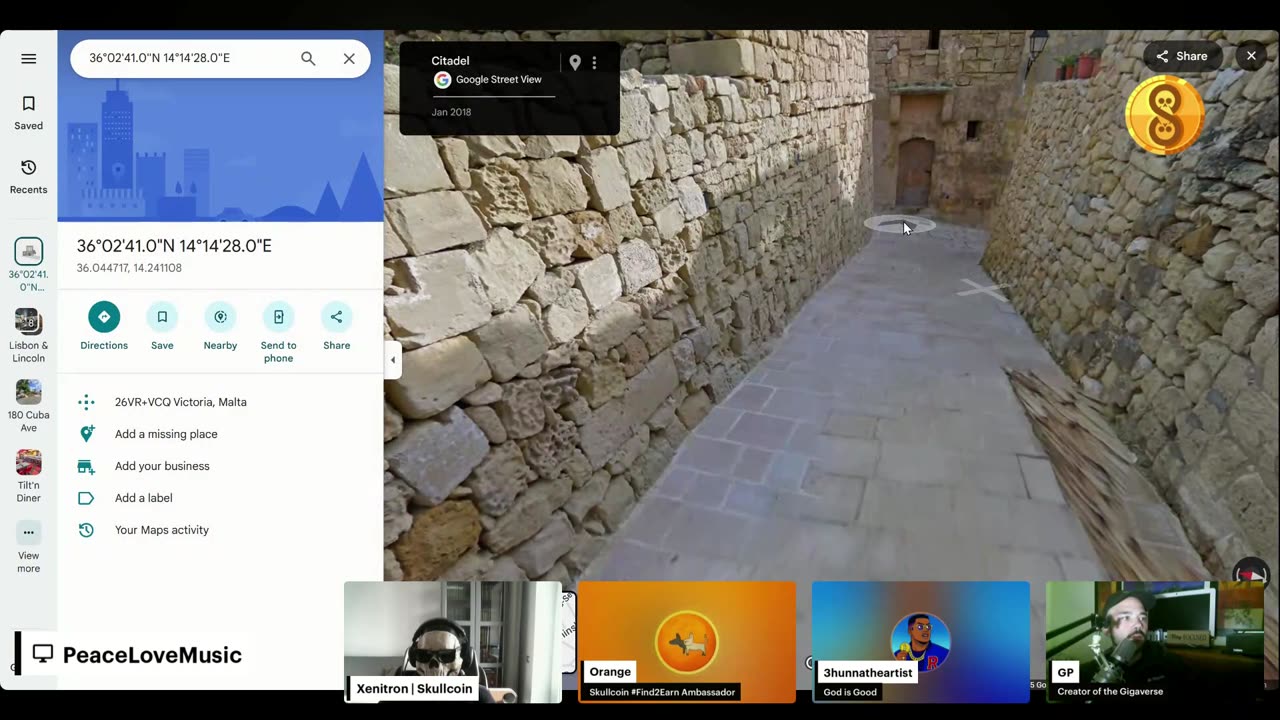Click Google Street View attribution link
Viewport: 1280px width, 720px height.
click(498, 80)
